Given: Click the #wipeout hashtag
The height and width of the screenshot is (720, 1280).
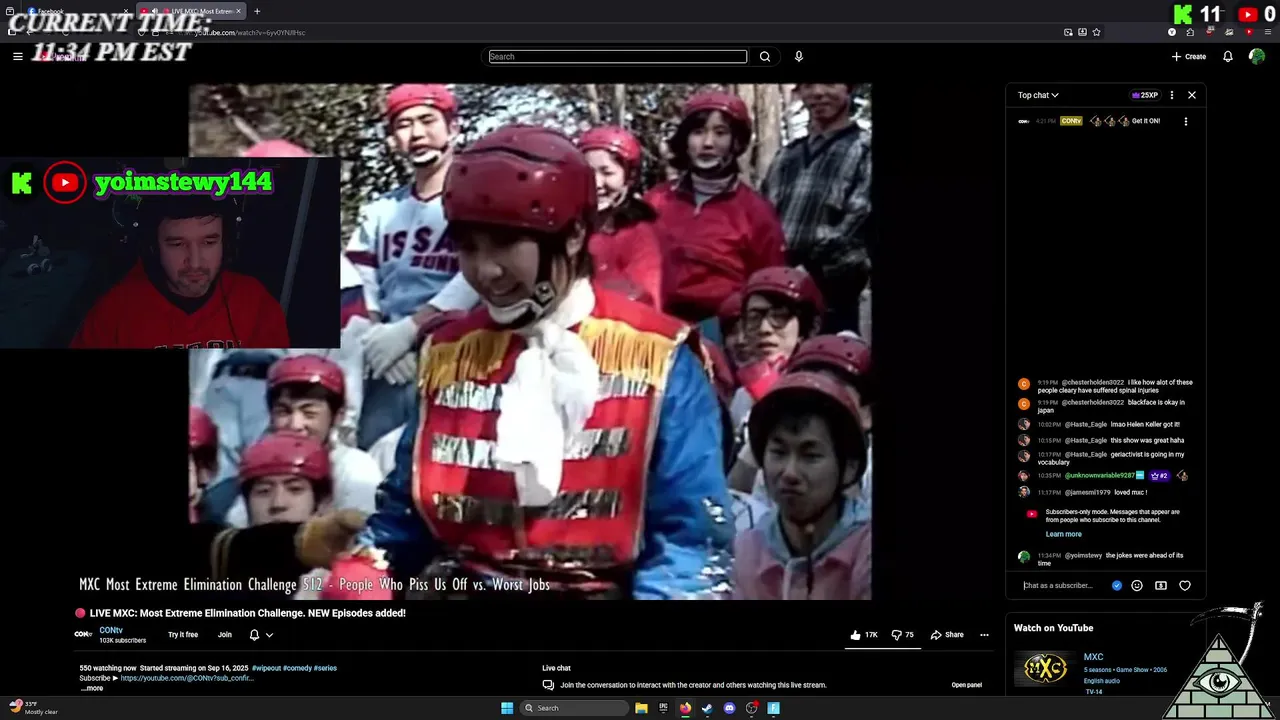Looking at the screenshot, I should click(x=266, y=668).
